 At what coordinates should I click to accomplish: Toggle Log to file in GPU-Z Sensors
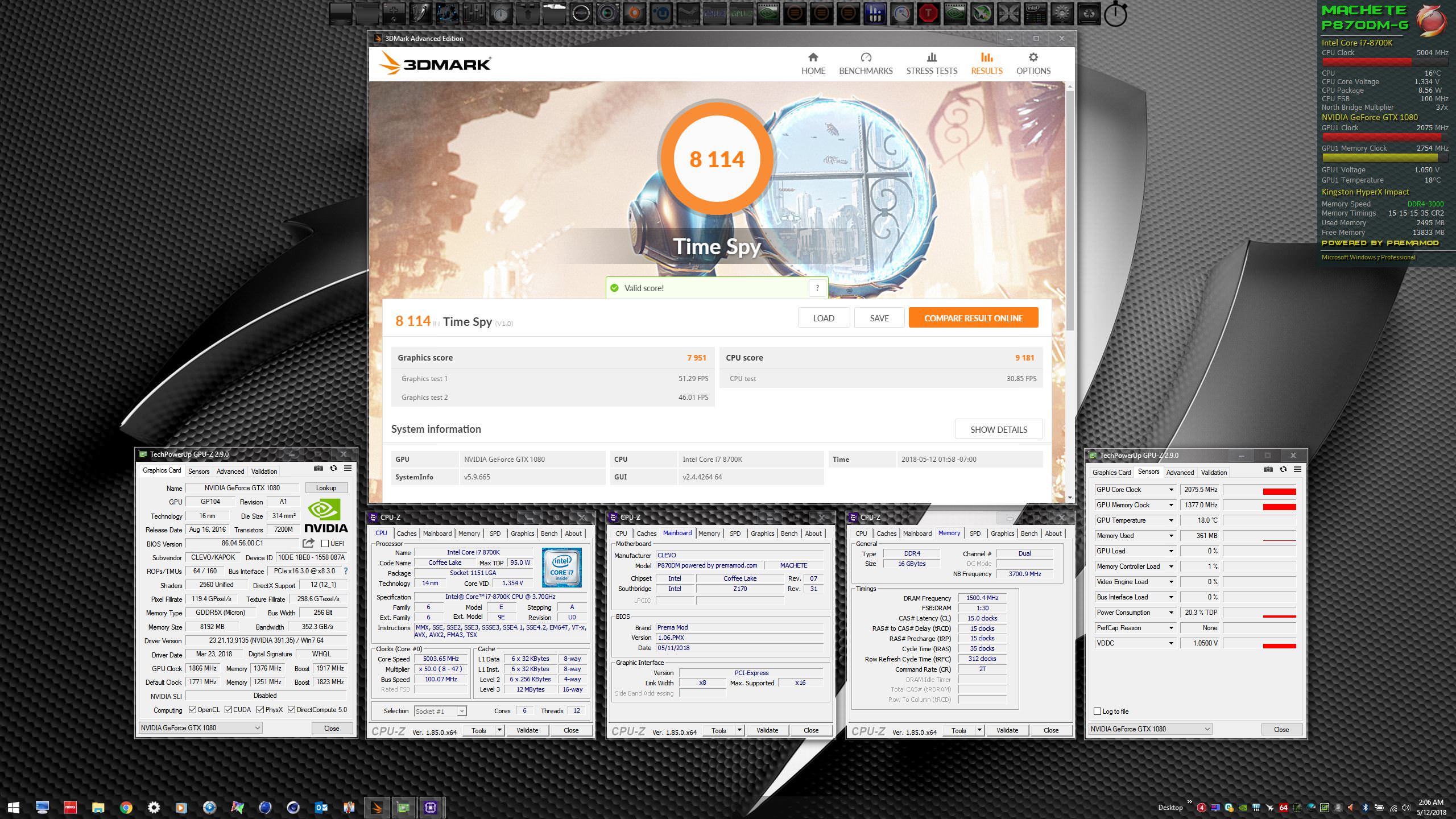(x=1098, y=712)
